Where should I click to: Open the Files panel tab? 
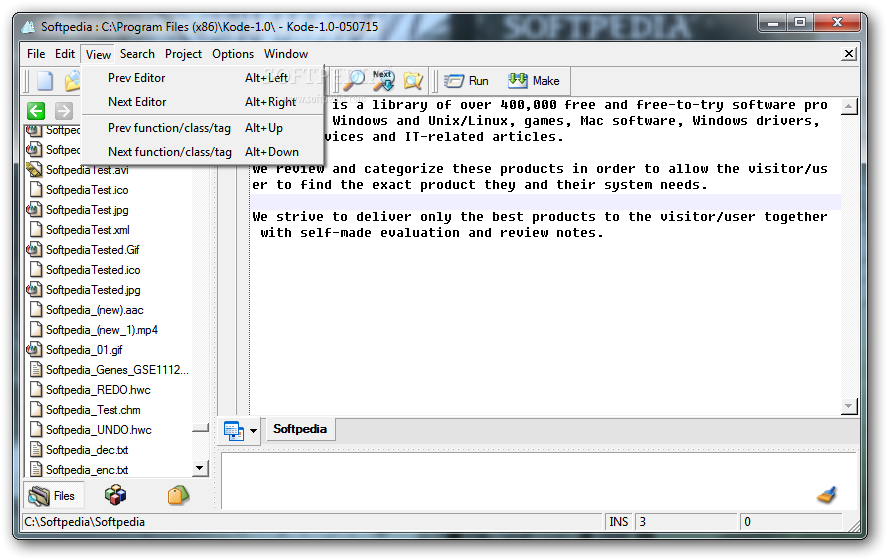point(52,496)
